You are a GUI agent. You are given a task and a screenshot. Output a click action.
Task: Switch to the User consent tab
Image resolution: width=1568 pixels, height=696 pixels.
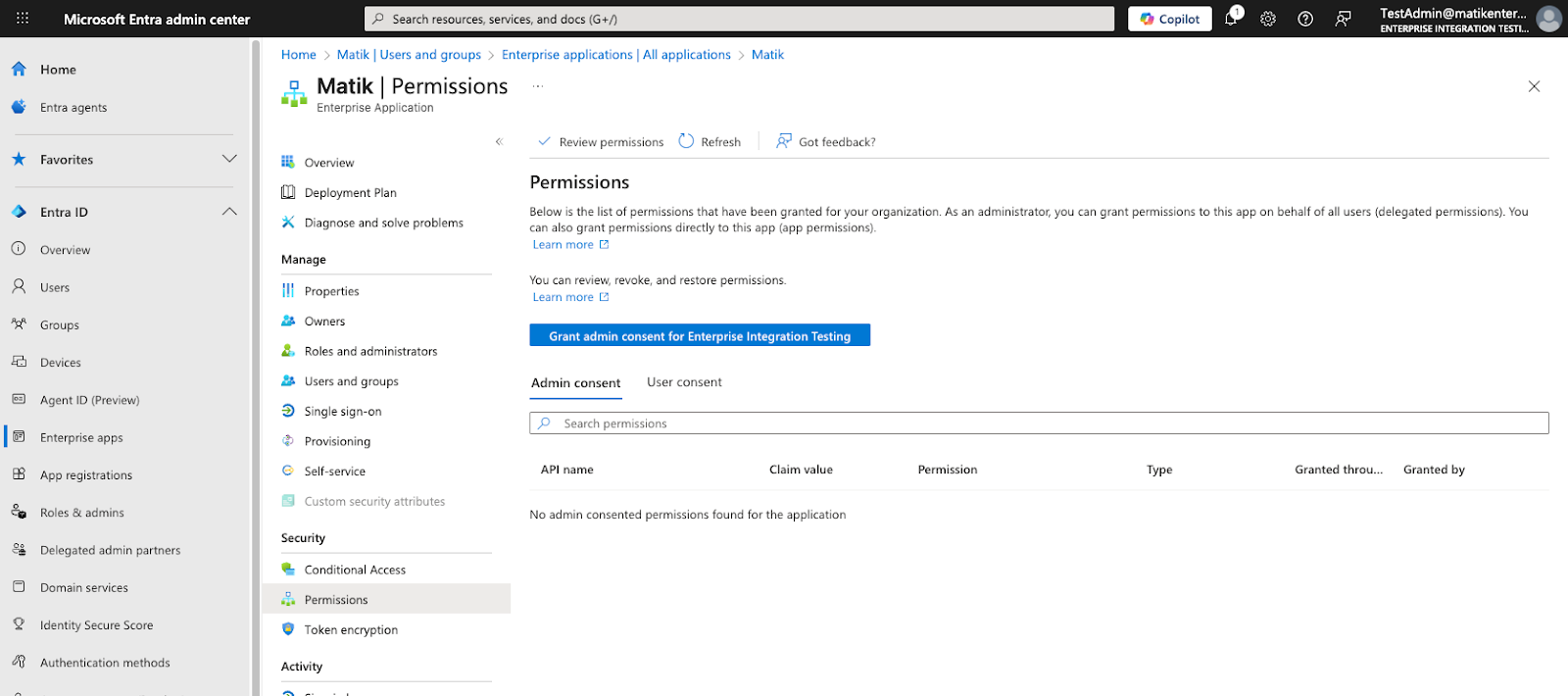click(684, 382)
